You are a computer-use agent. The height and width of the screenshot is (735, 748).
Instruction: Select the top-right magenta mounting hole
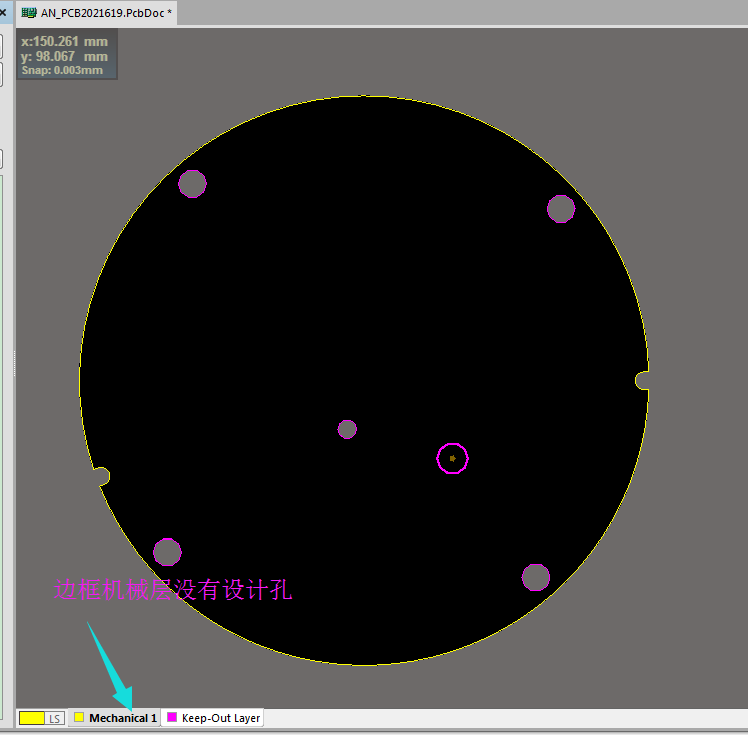click(561, 209)
